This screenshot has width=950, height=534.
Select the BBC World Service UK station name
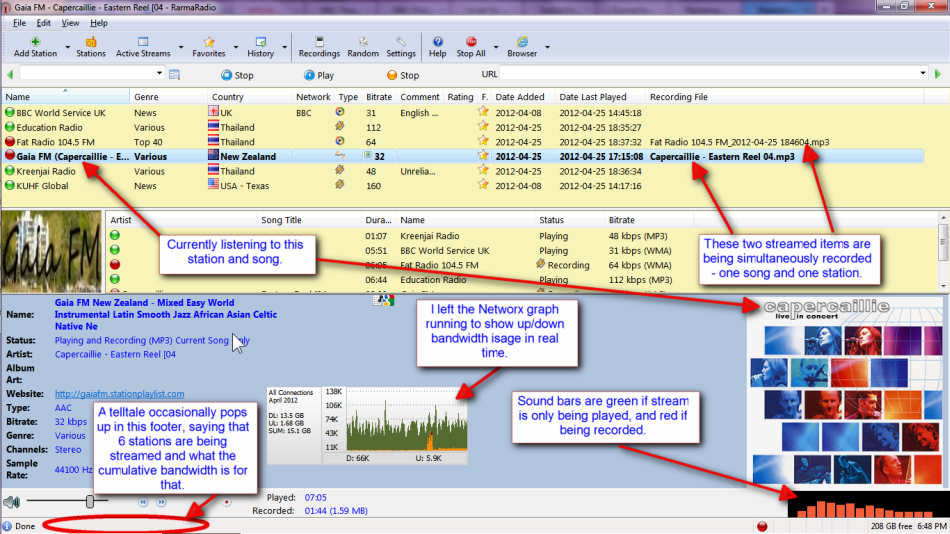click(61, 113)
